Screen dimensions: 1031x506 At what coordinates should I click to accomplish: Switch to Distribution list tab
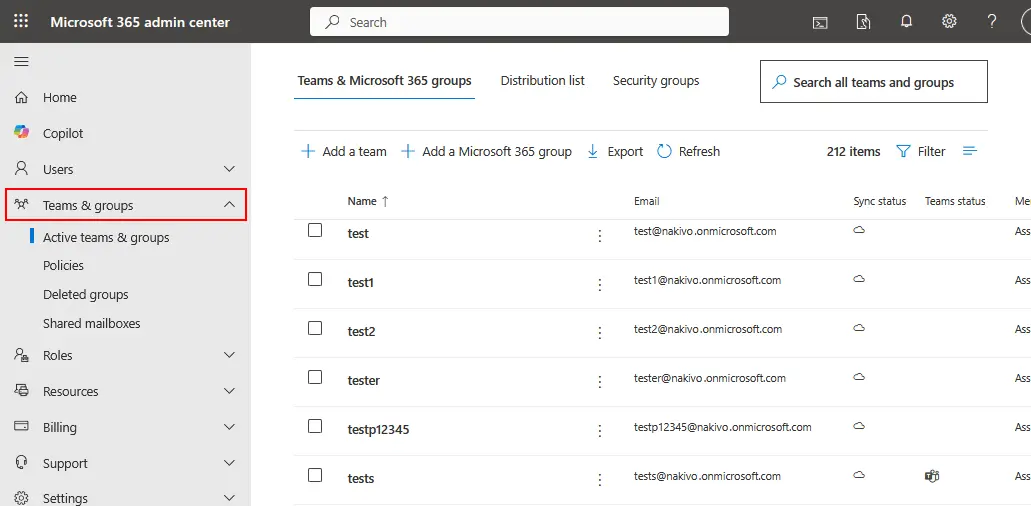pyautogui.click(x=542, y=81)
